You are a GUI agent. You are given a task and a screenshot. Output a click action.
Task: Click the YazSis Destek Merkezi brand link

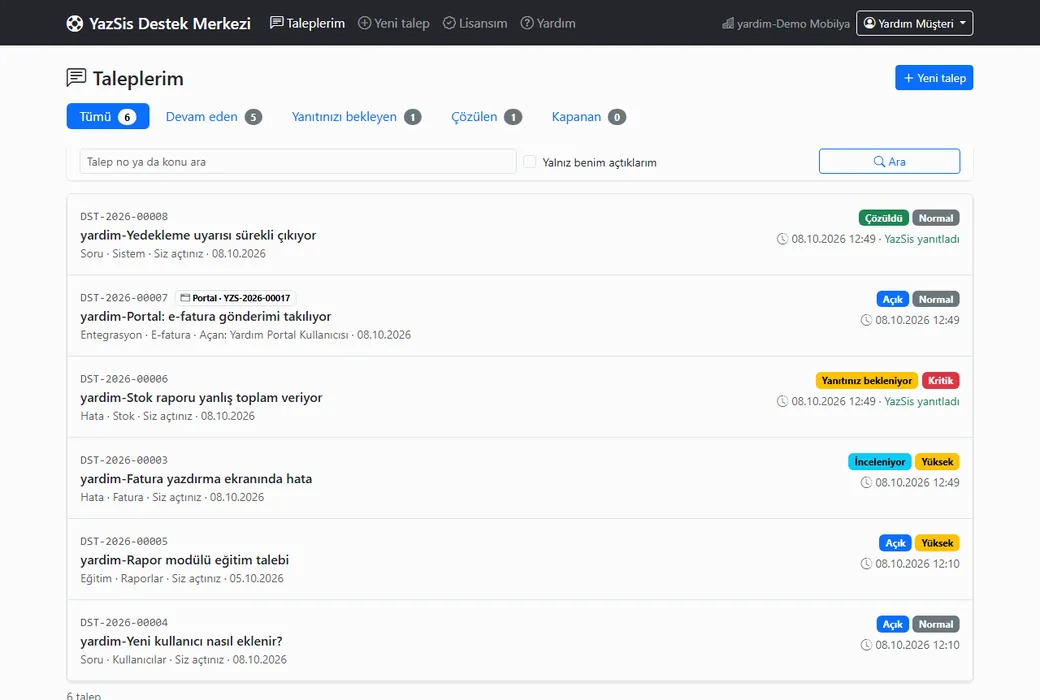click(x=159, y=24)
